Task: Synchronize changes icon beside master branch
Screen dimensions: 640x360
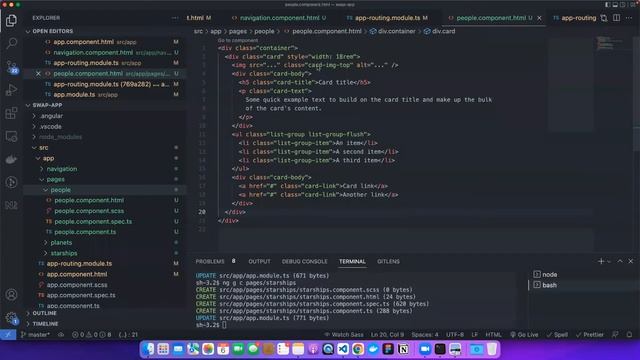Action: [x=61, y=335]
